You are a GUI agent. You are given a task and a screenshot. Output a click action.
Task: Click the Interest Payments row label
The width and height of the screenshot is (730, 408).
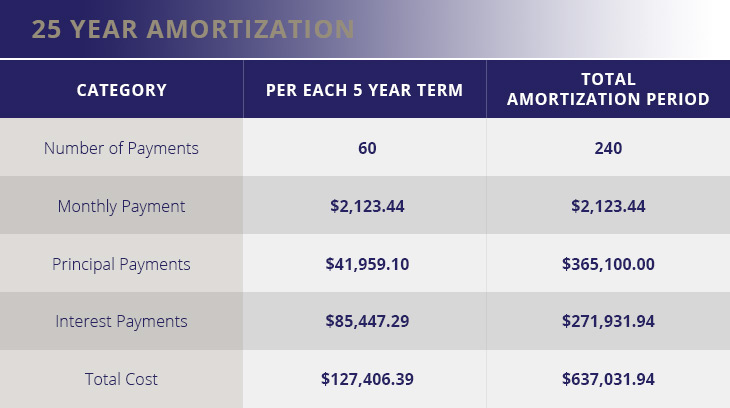click(122, 321)
